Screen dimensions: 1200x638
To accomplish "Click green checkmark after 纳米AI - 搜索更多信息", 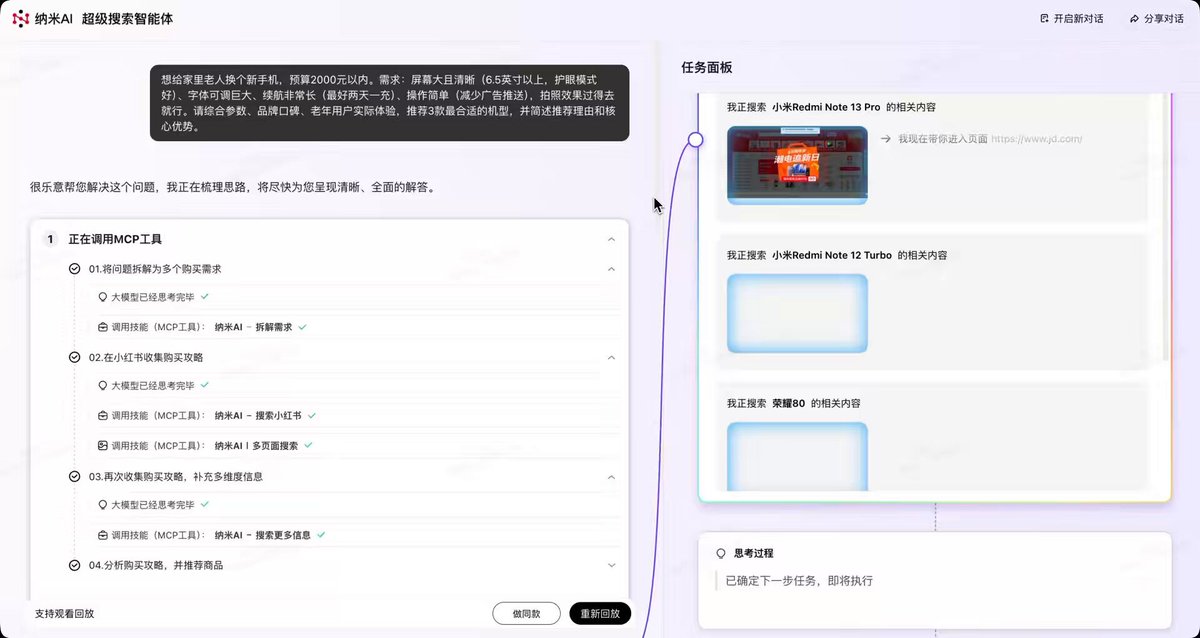I will tap(321, 535).
